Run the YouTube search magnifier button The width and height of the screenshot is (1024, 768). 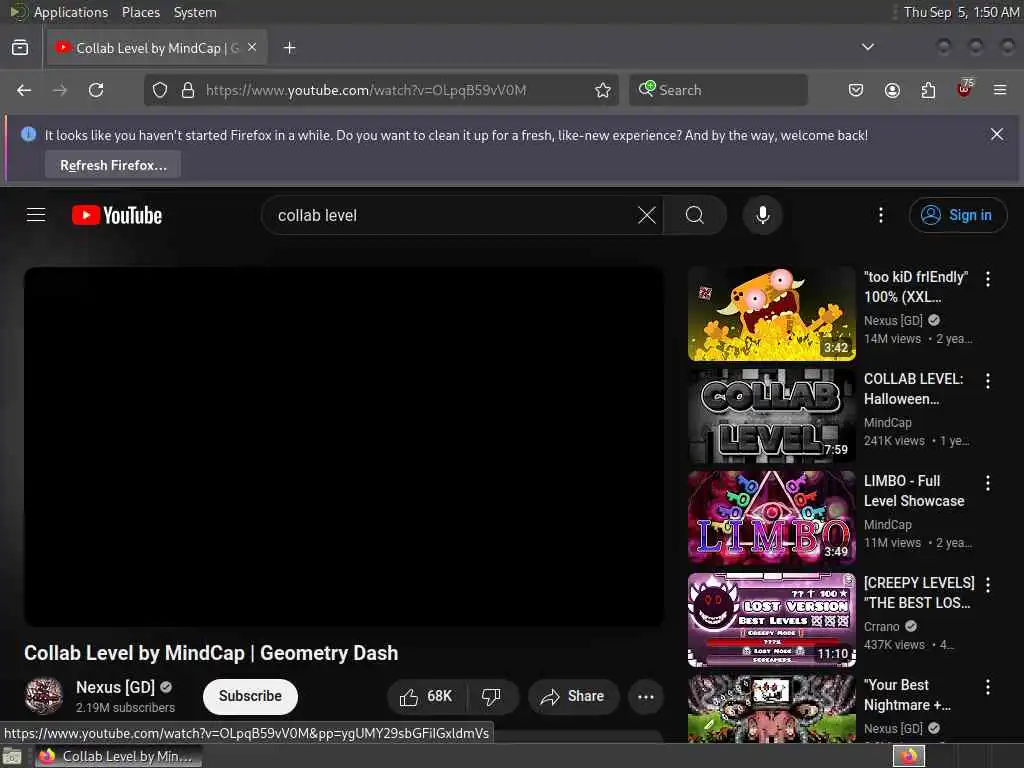[x=695, y=216]
